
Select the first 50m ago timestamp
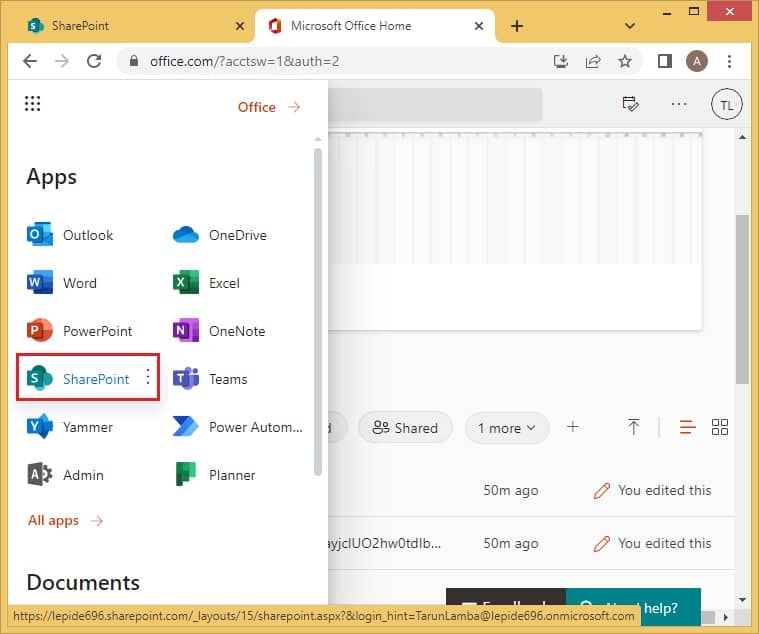click(x=511, y=490)
